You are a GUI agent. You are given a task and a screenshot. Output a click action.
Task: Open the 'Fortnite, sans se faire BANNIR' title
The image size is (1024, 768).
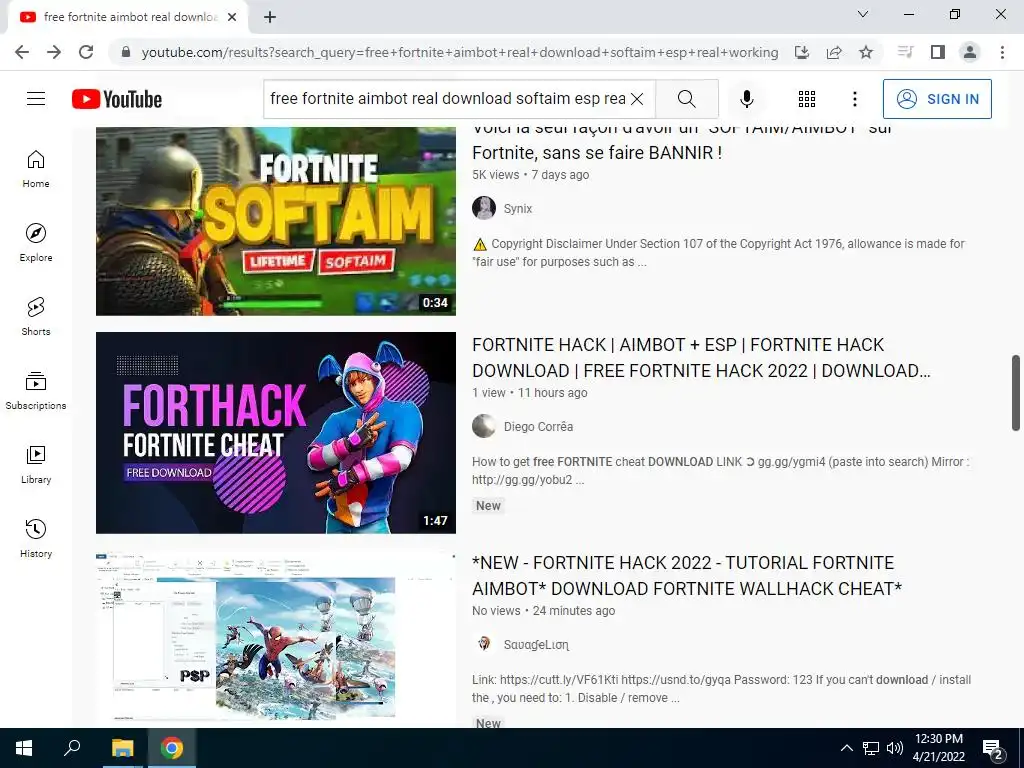tap(597, 153)
